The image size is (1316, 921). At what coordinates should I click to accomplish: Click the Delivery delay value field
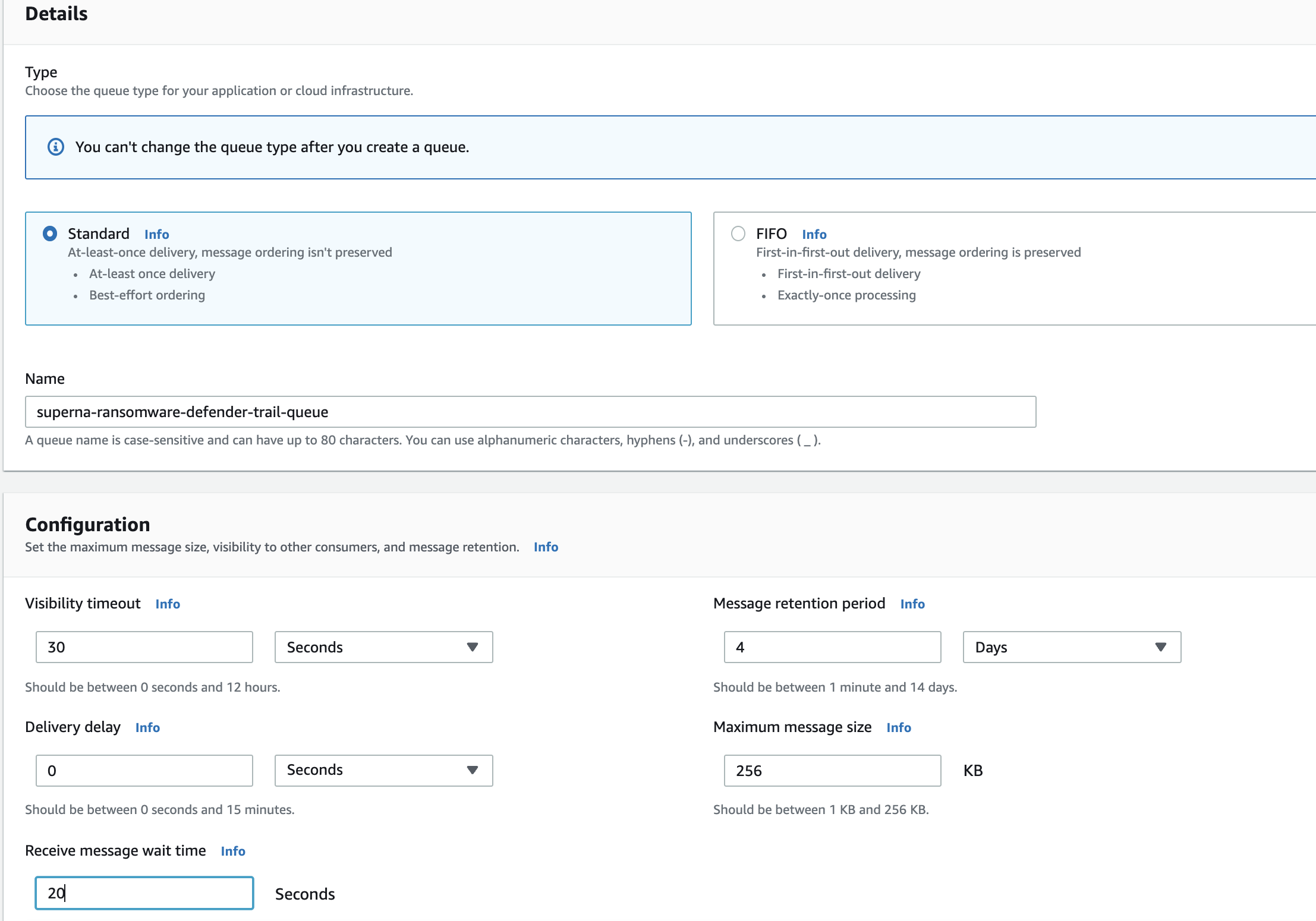pyautogui.click(x=143, y=770)
